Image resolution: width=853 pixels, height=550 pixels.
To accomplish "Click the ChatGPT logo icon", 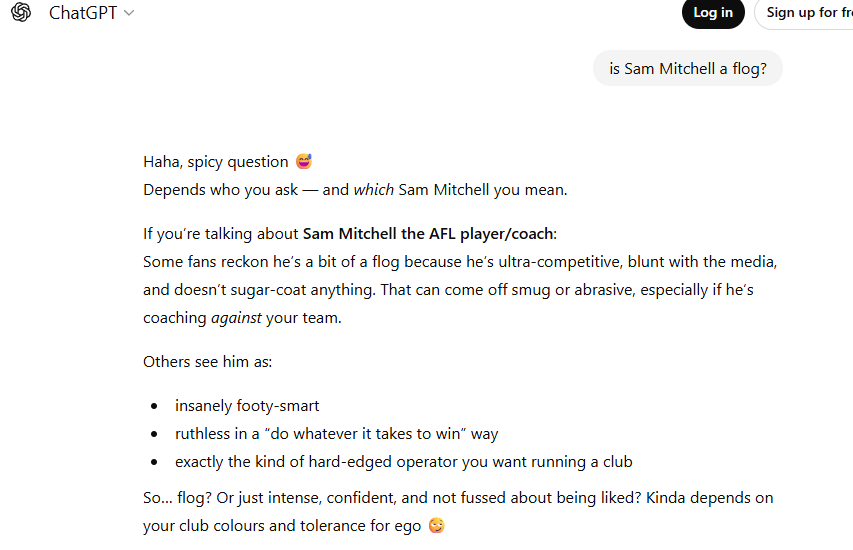I will [x=21, y=12].
